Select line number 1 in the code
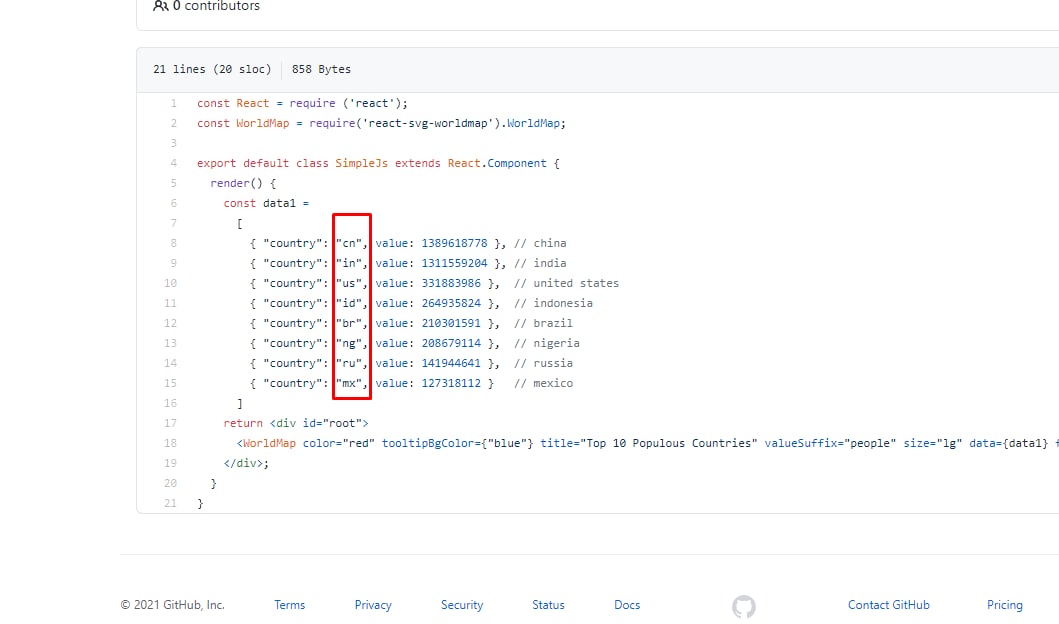The height and width of the screenshot is (624, 1059). (x=174, y=103)
